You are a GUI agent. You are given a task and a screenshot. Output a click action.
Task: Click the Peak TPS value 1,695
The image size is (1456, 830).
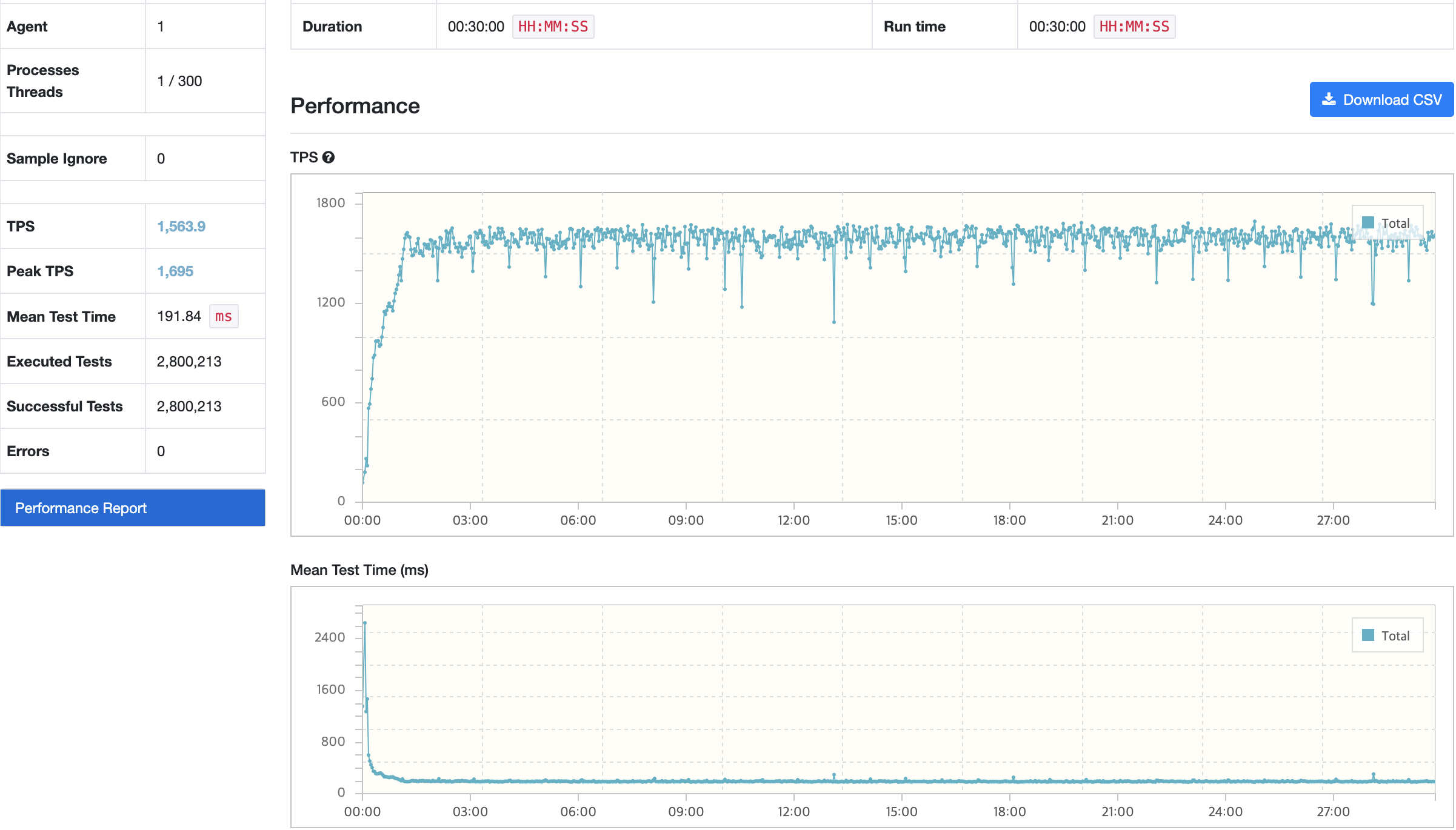(175, 271)
